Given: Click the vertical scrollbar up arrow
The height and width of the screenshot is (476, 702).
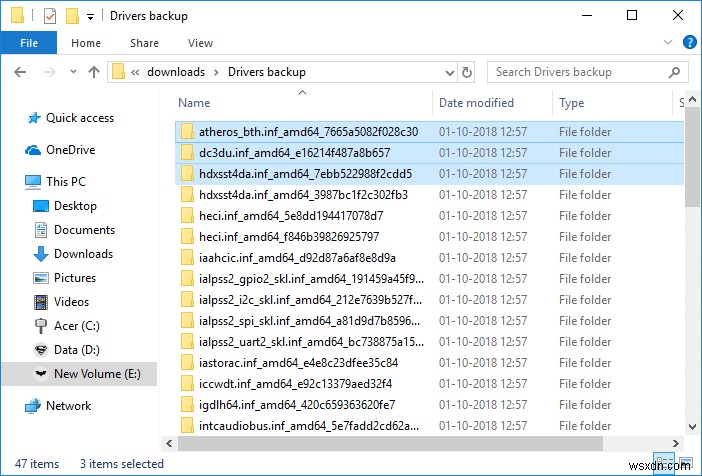Looking at the screenshot, I should pyautogui.click(x=693, y=99).
